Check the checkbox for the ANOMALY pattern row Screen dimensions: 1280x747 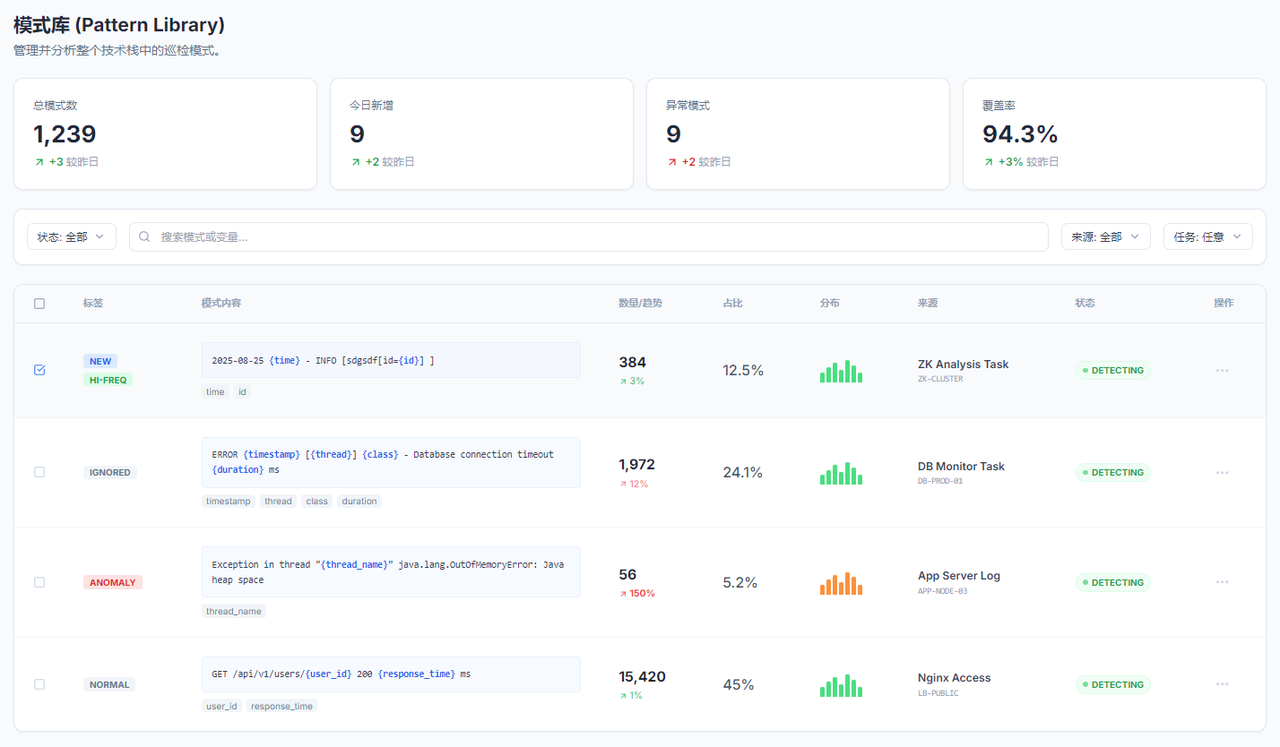point(40,582)
